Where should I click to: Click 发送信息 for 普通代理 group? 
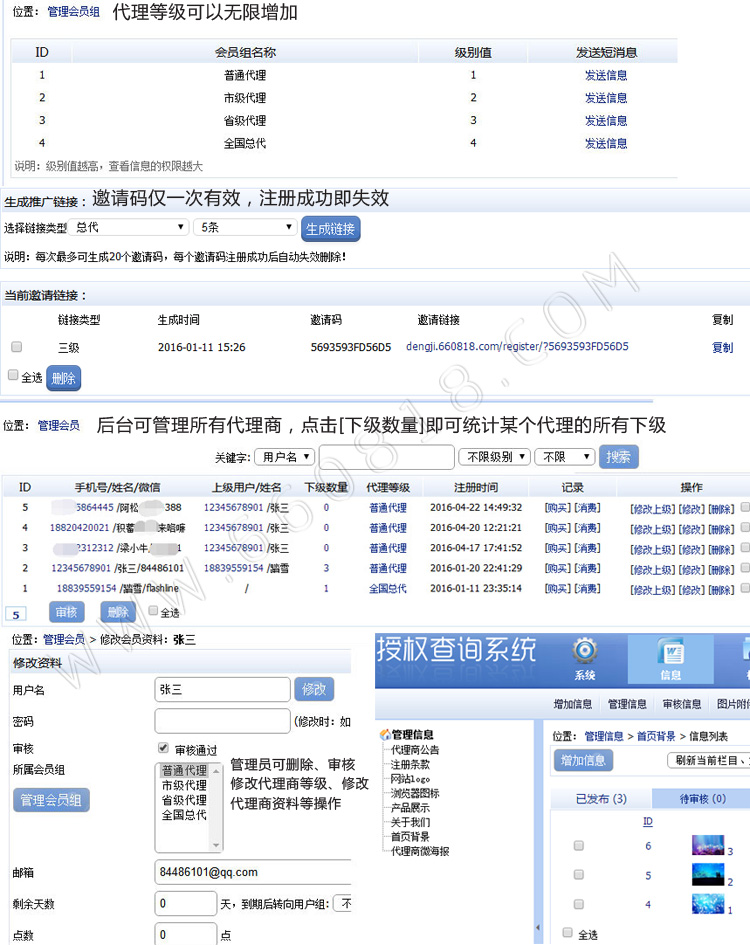click(x=605, y=75)
